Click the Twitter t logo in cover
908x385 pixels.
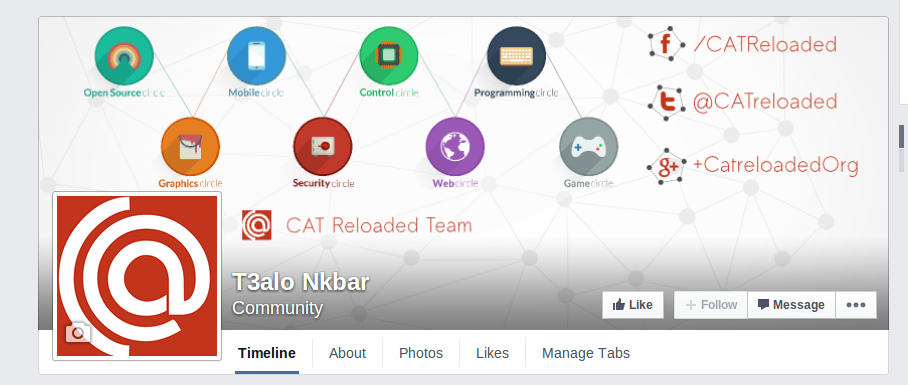pyautogui.click(x=666, y=102)
